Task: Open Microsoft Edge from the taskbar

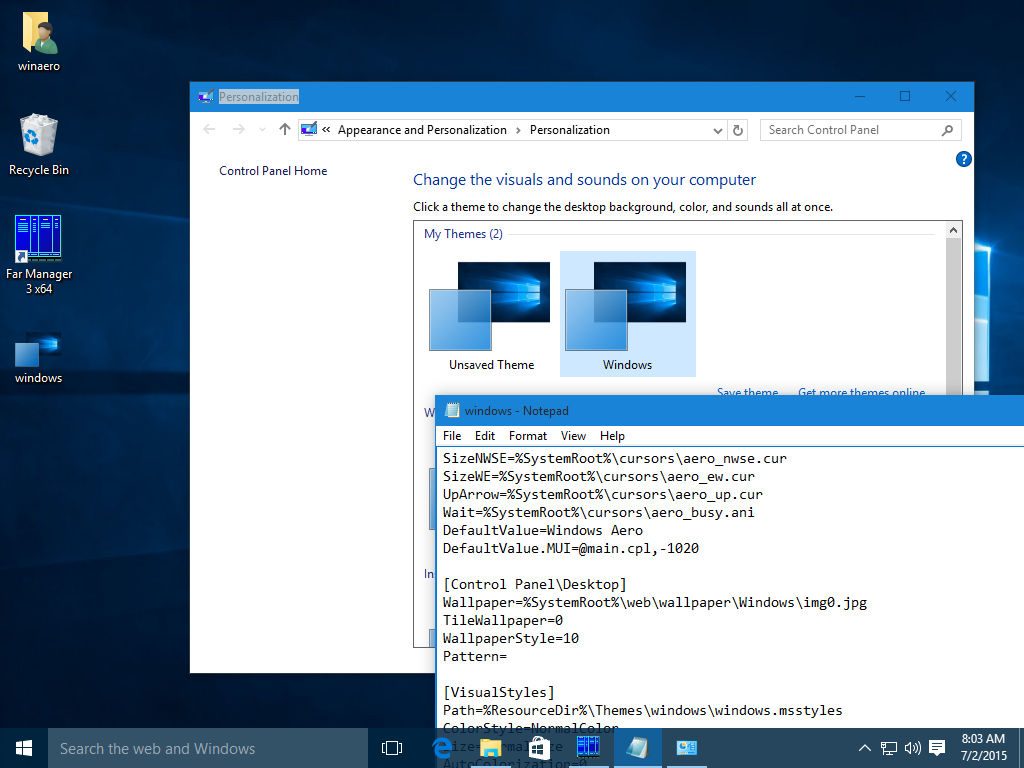Action: click(439, 747)
